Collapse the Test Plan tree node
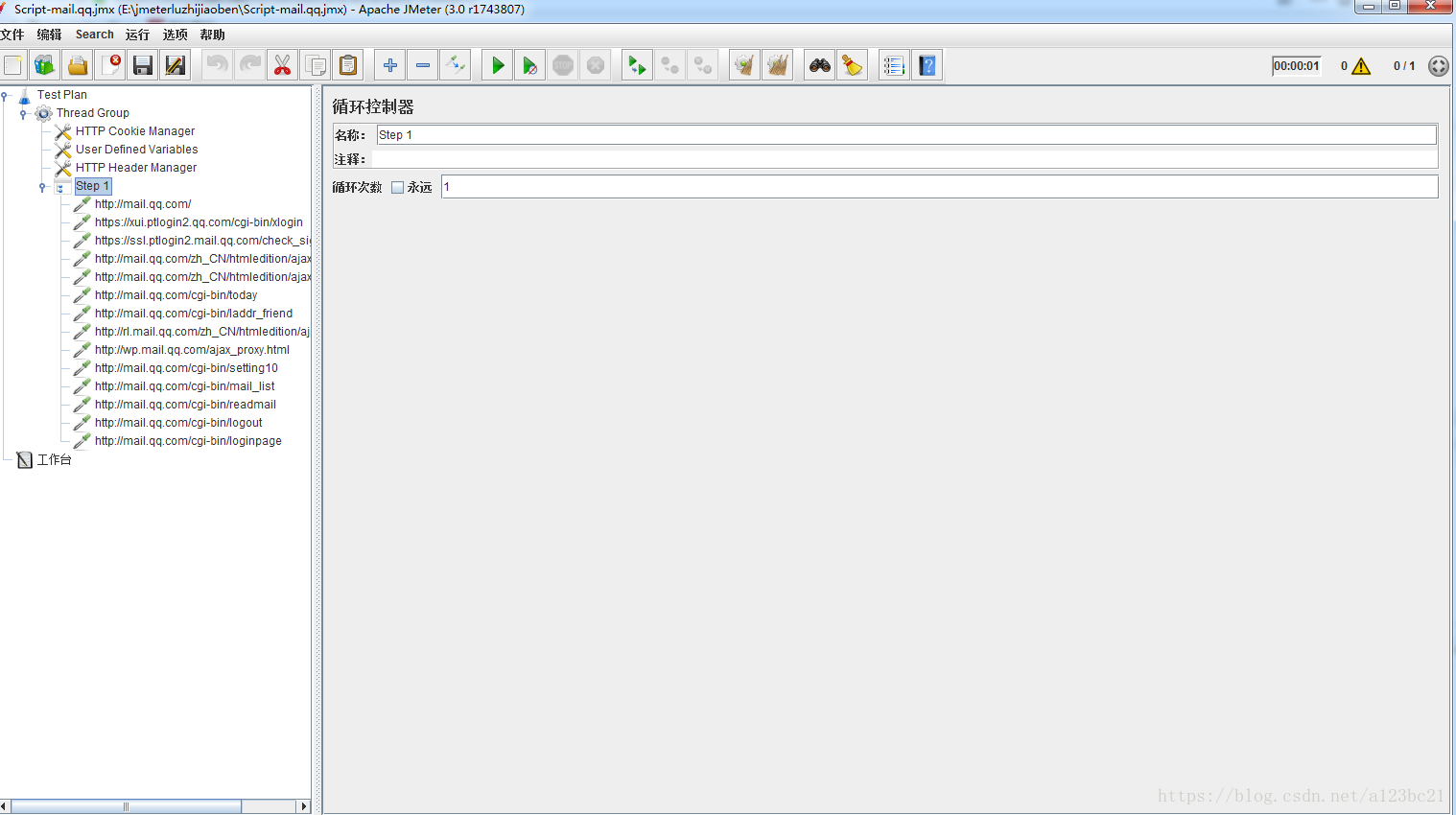Viewport: 1456px width, 815px height. coord(5,95)
